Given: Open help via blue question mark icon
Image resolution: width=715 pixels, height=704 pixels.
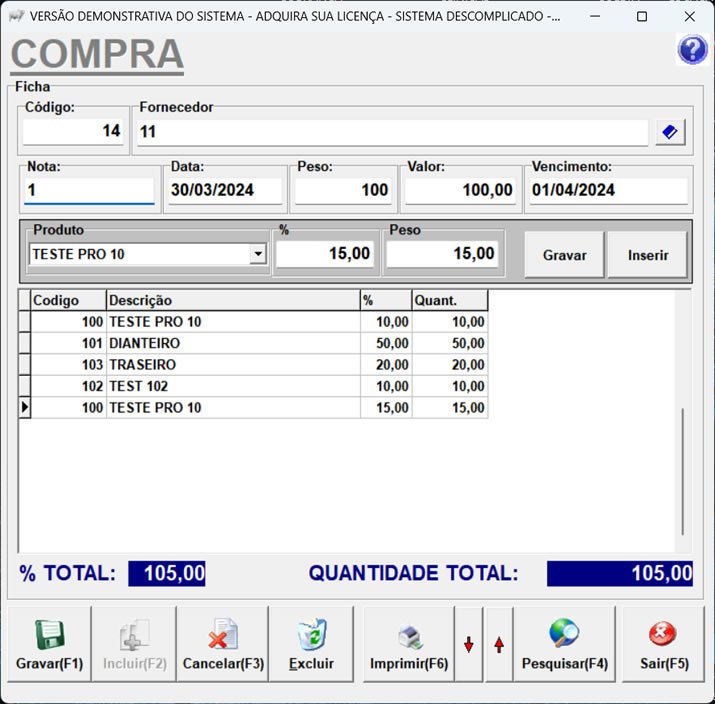Looking at the screenshot, I should 692,49.
